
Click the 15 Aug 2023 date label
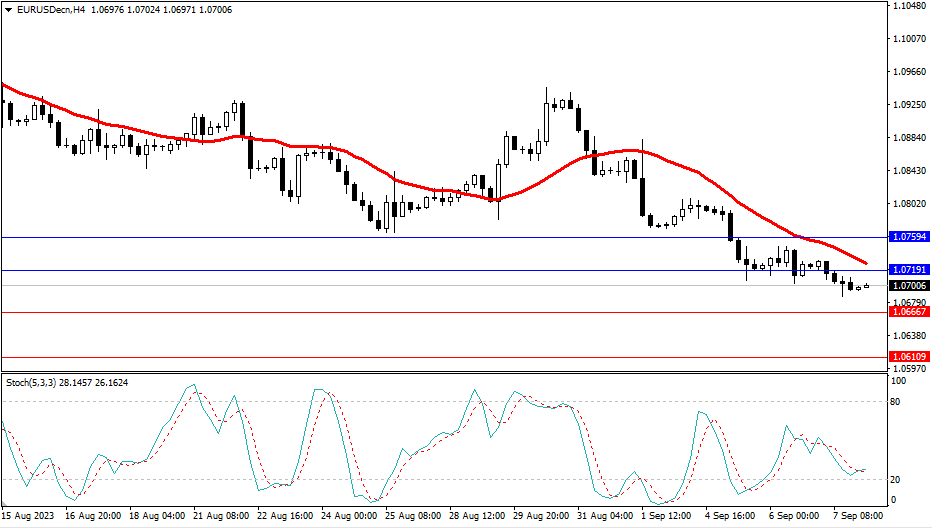[x=27, y=517]
